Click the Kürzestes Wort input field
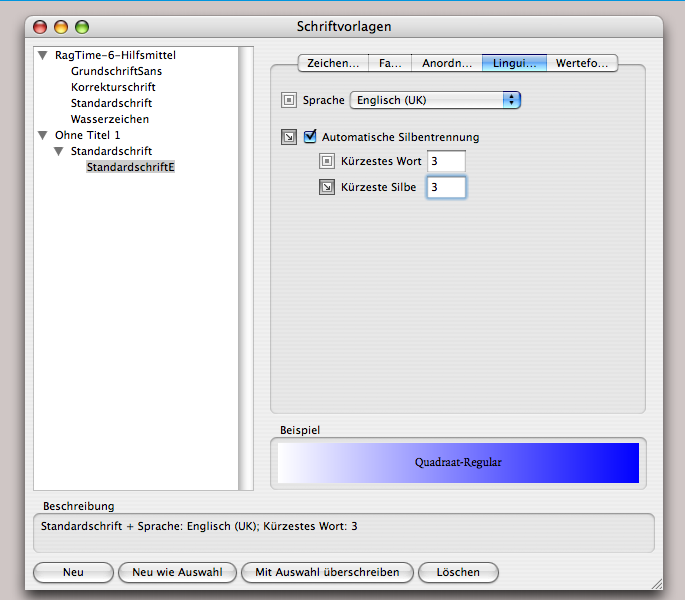The width and height of the screenshot is (685, 600). coord(446,161)
